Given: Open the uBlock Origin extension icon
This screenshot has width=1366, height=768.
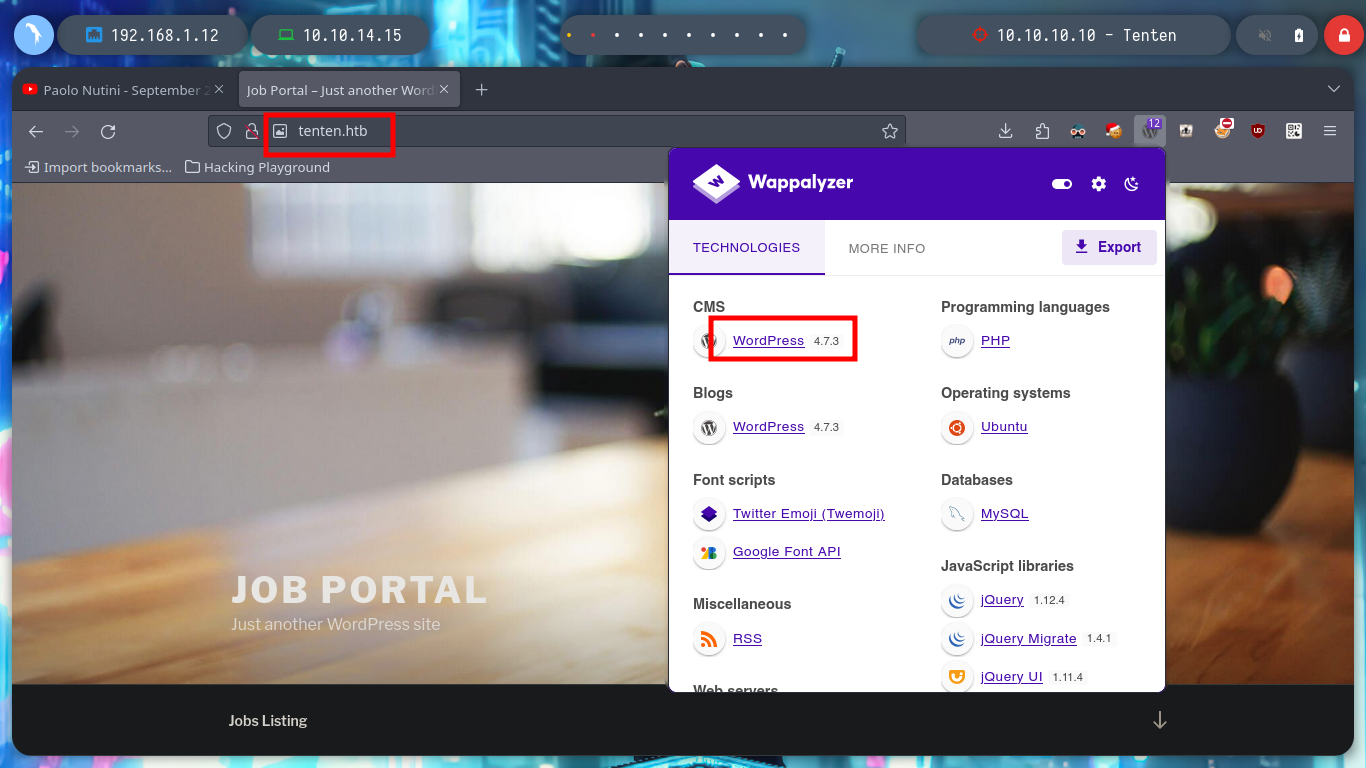Looking at the screenshot, I should coord(1258,131).
